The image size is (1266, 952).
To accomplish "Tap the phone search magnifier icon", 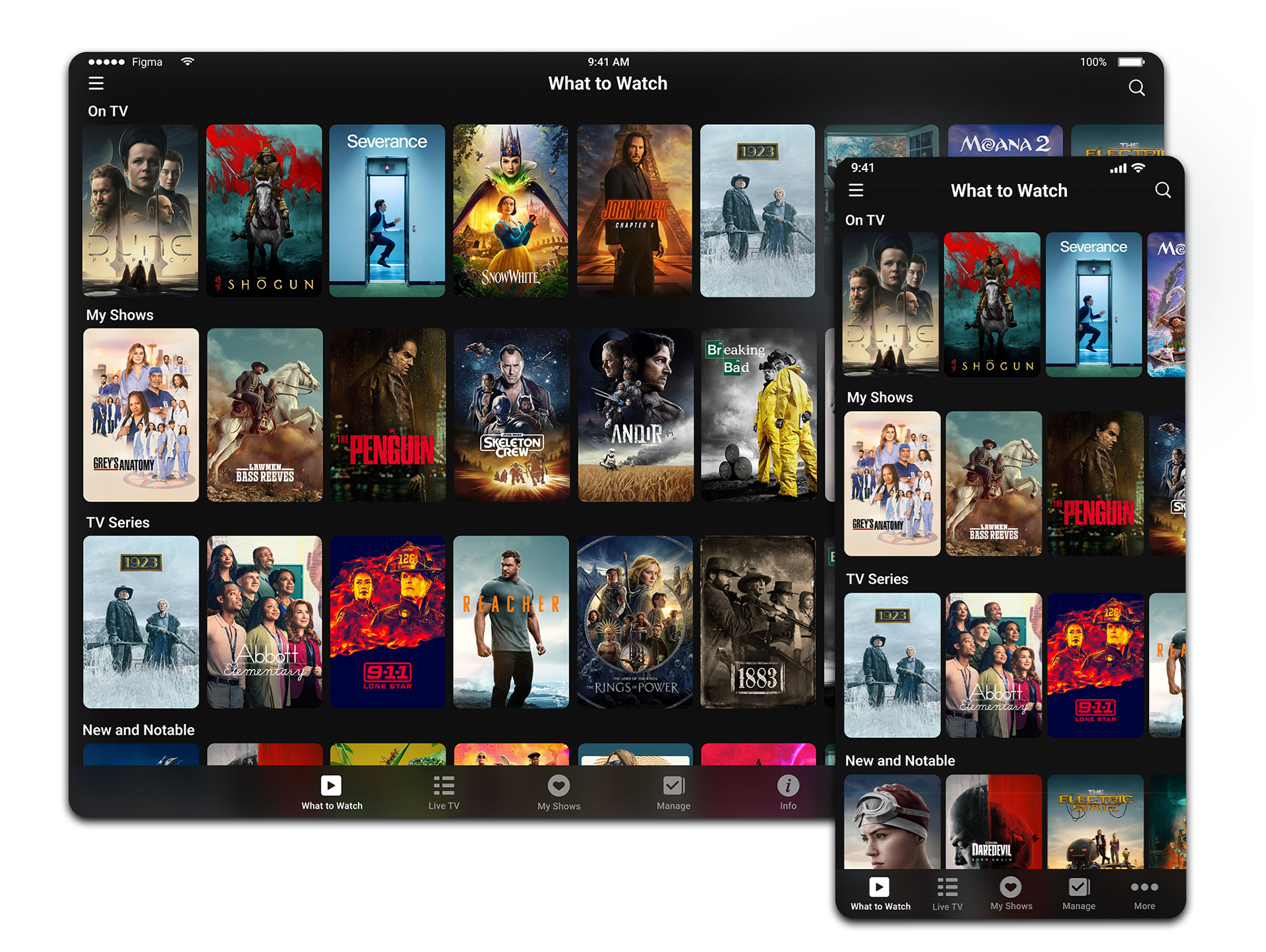I will point(1163,191).
